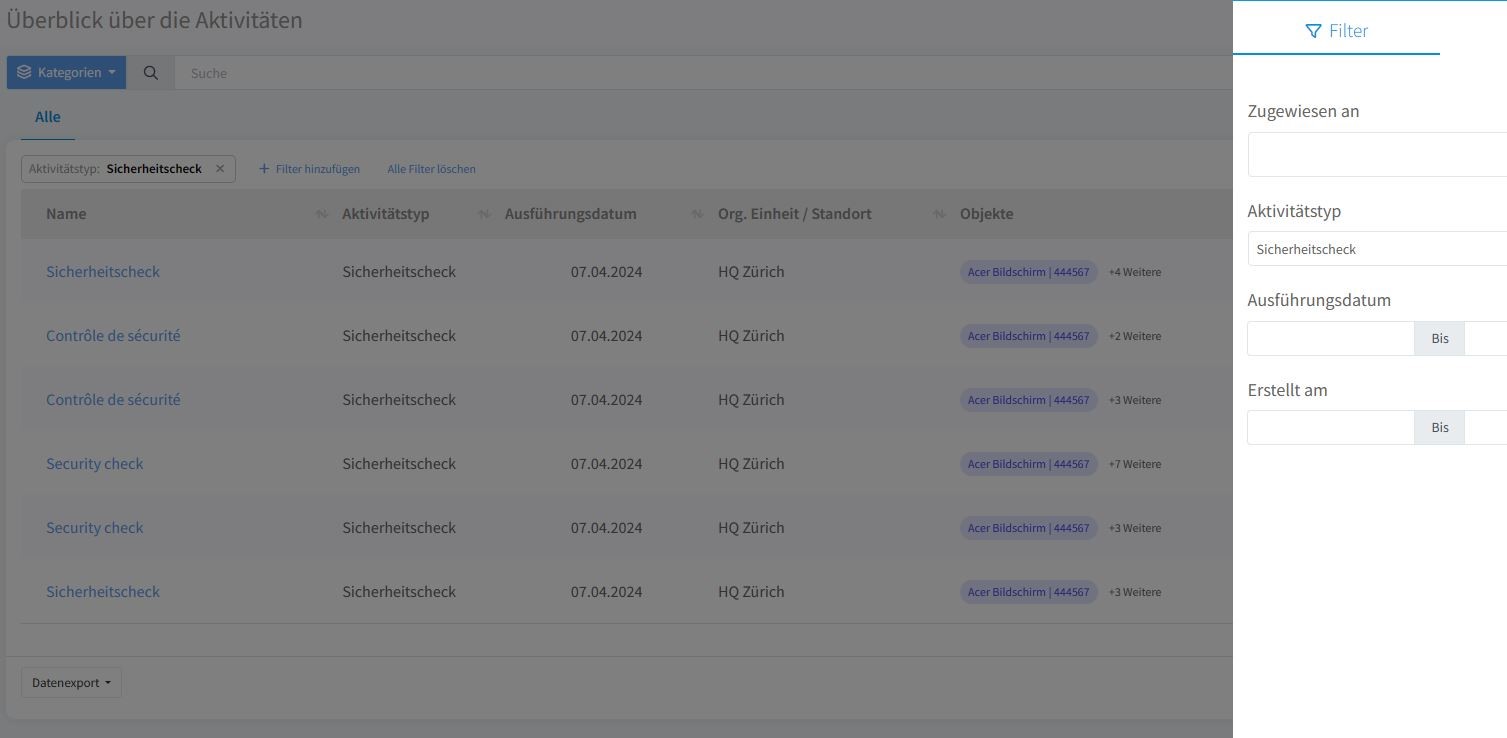
Task: Click the funnel icon in the Filter tab
Action: click(x=1313, y=31)
